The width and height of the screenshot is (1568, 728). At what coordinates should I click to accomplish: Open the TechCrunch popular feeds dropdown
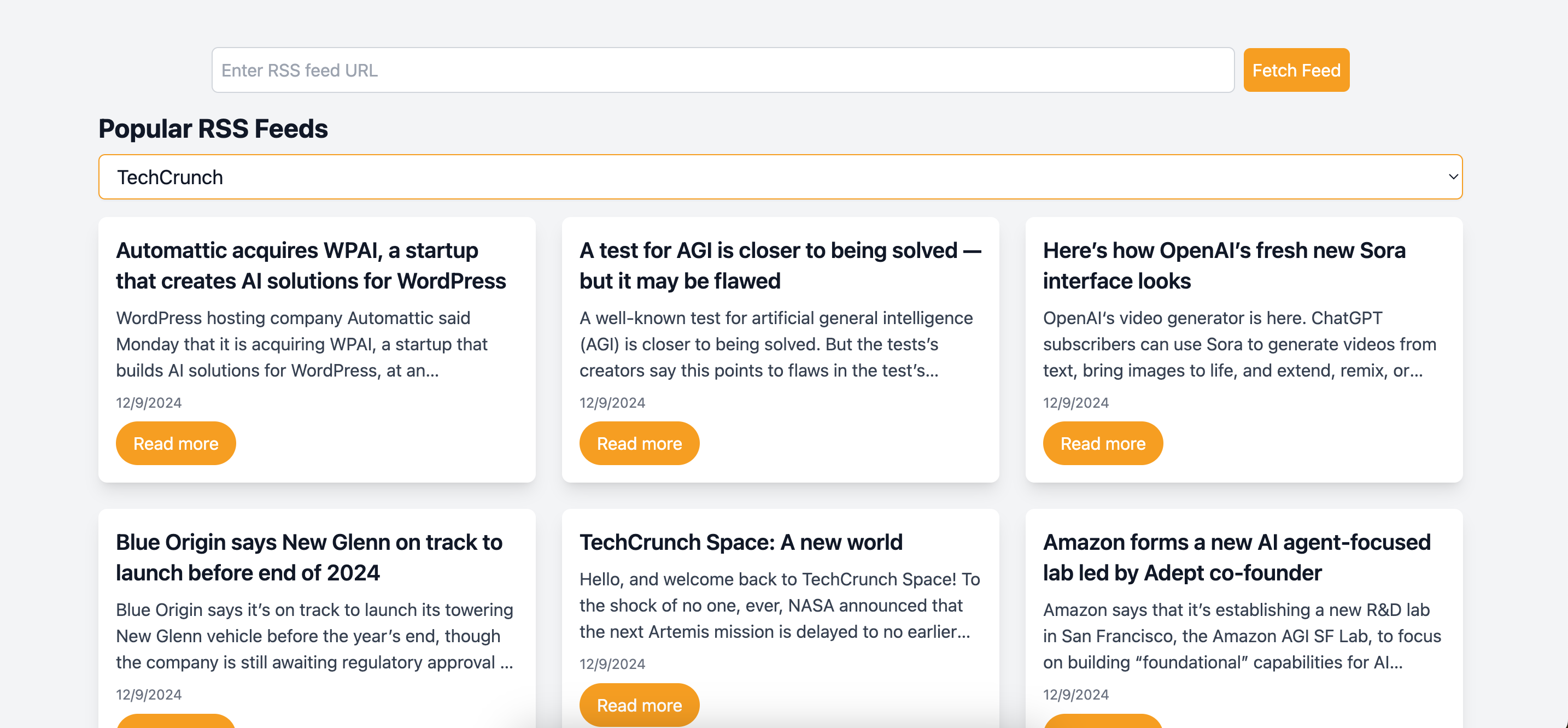[779, 177]
